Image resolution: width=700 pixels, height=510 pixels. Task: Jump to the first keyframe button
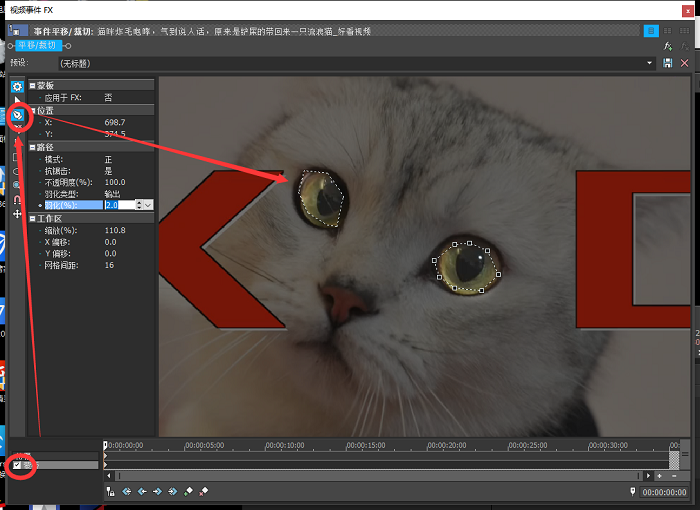[x=126, y=491]
